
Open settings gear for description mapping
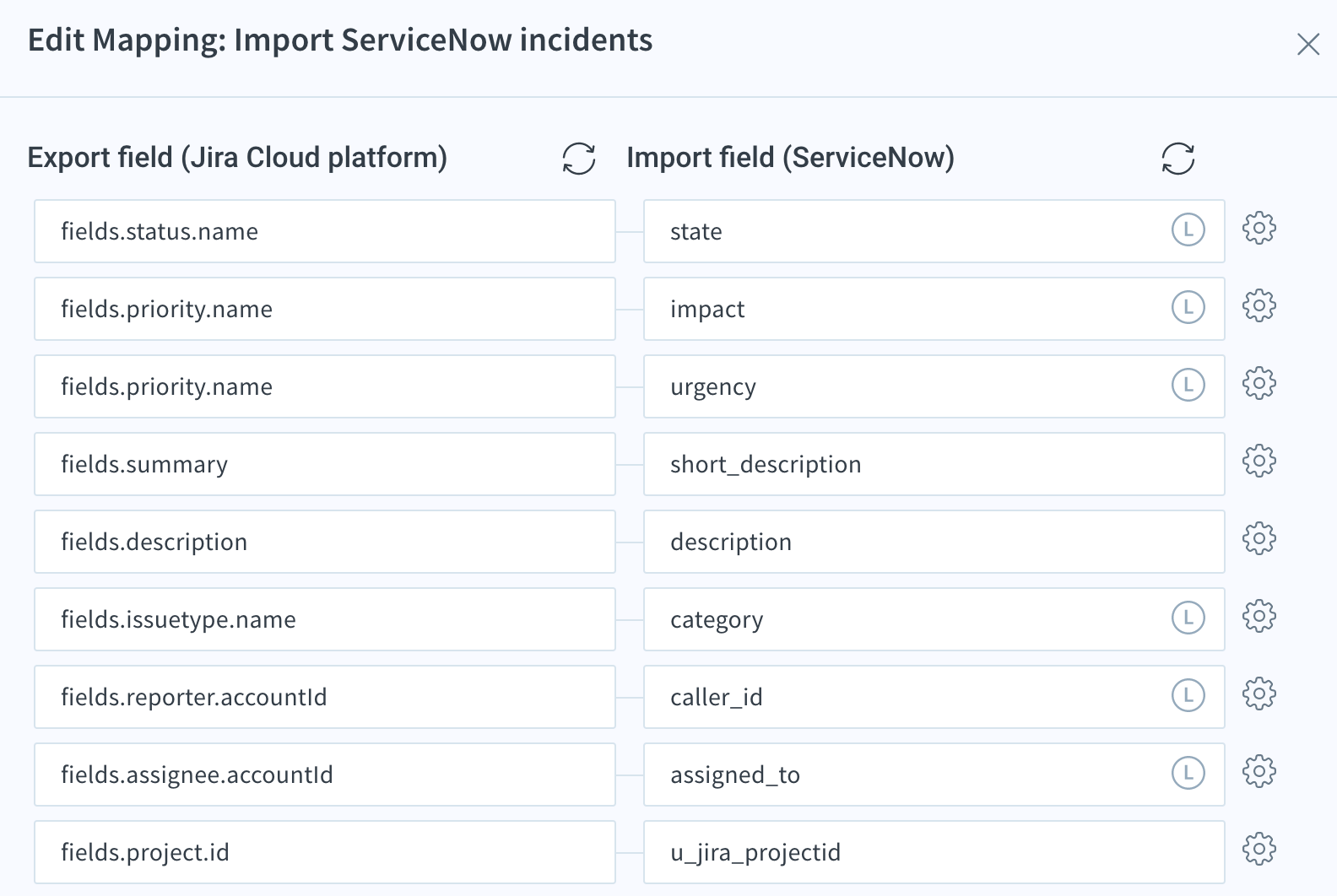[1259, 538]
